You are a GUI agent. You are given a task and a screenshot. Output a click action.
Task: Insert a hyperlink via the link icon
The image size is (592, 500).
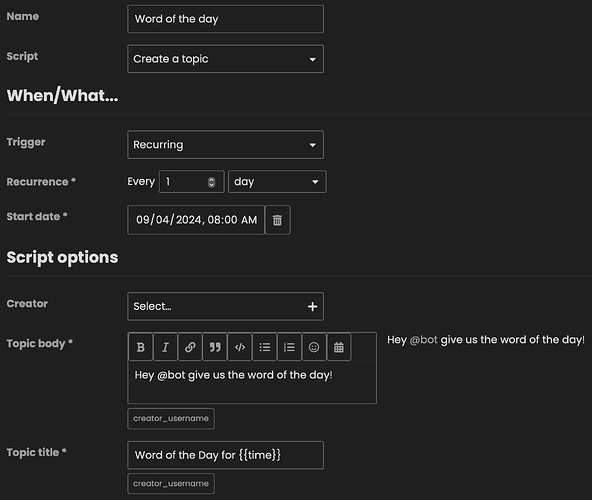[x=190, y=347]
